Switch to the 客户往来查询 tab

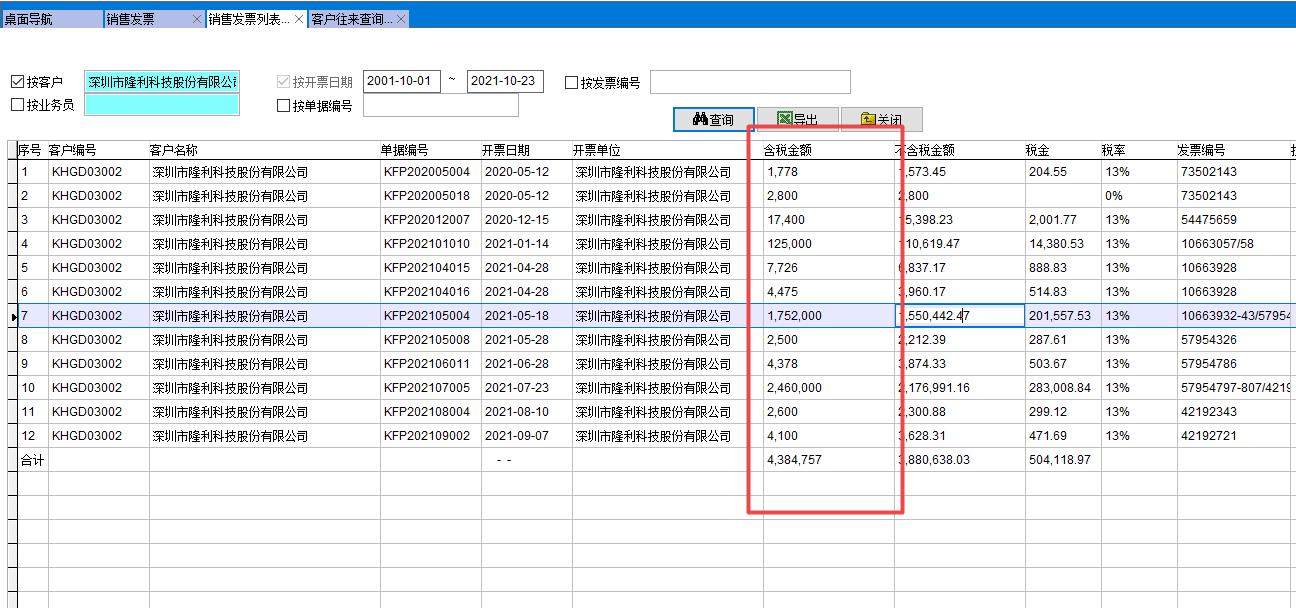click(351, 19)
